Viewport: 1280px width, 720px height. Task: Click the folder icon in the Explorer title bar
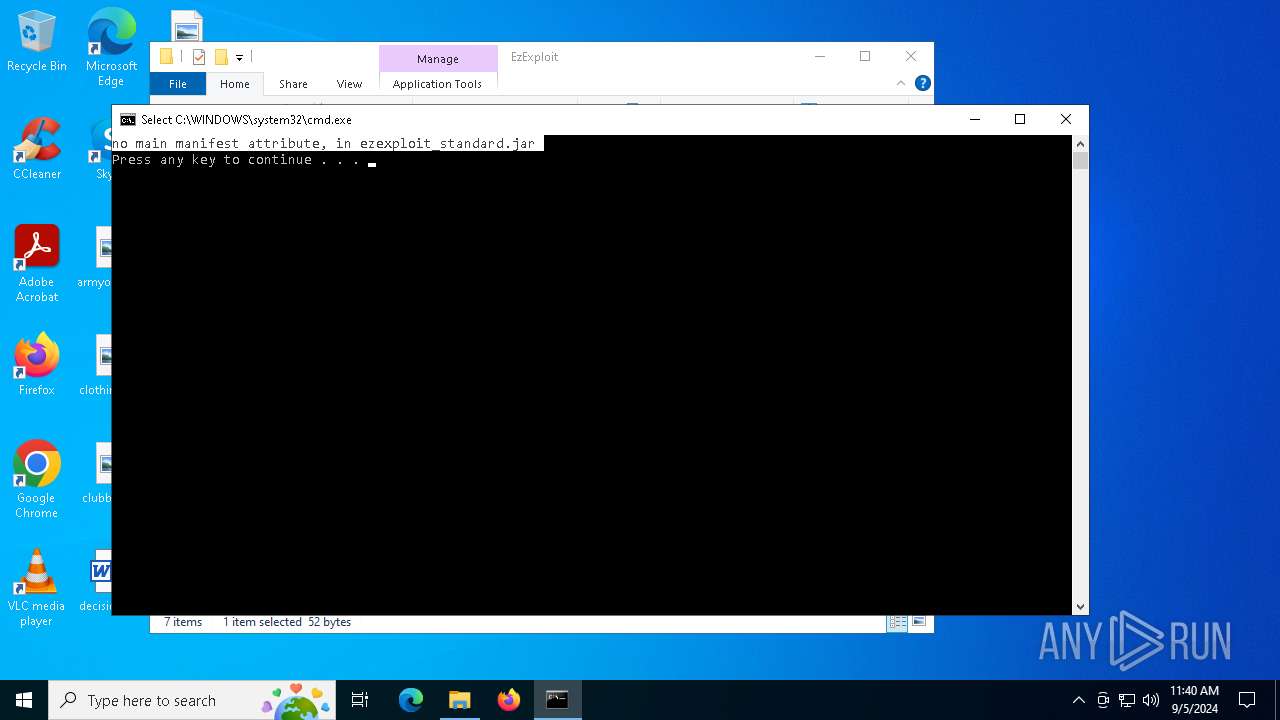167,57
